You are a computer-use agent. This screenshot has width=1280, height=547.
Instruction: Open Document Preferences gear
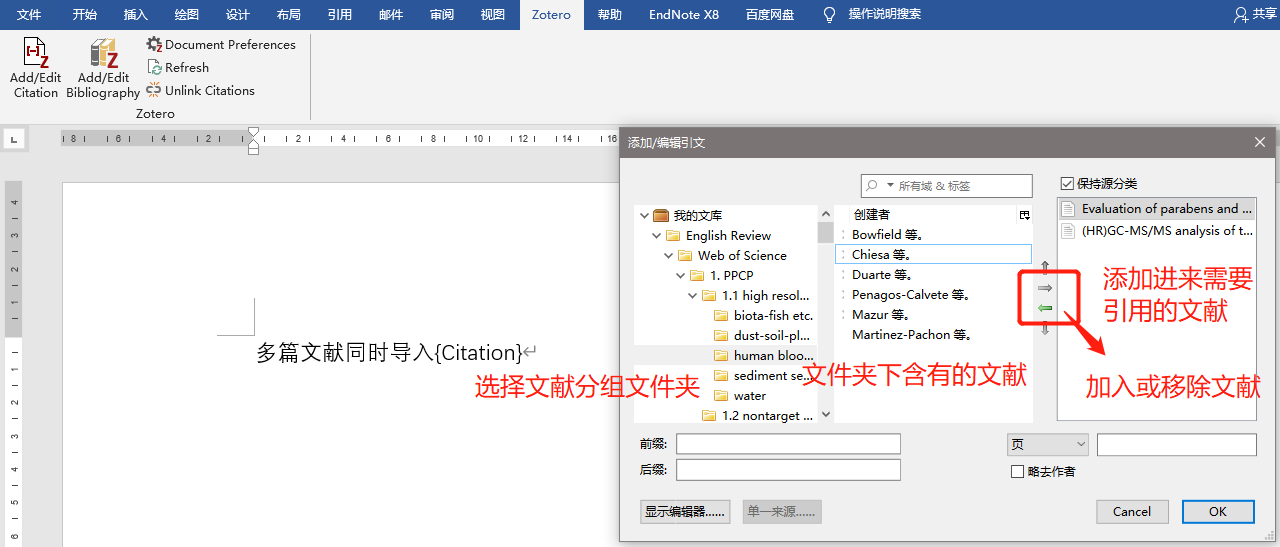(154, 44)
